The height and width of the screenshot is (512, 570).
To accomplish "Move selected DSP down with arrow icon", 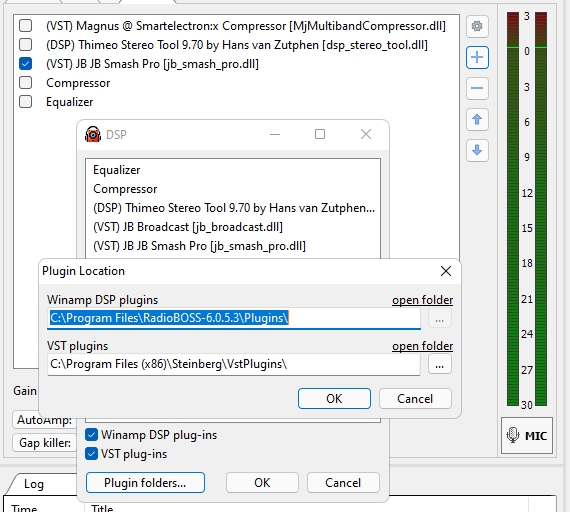I will (477, 150).
